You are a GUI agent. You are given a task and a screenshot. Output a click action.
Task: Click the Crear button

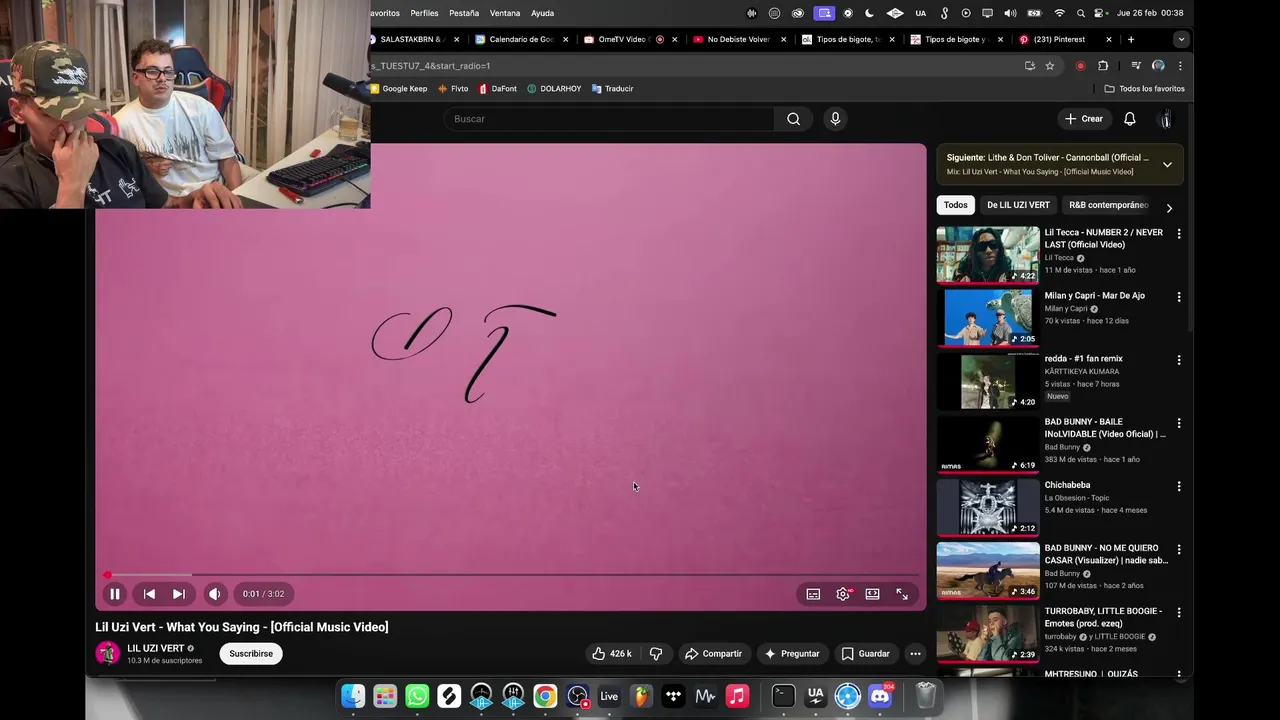point(1083,119)
